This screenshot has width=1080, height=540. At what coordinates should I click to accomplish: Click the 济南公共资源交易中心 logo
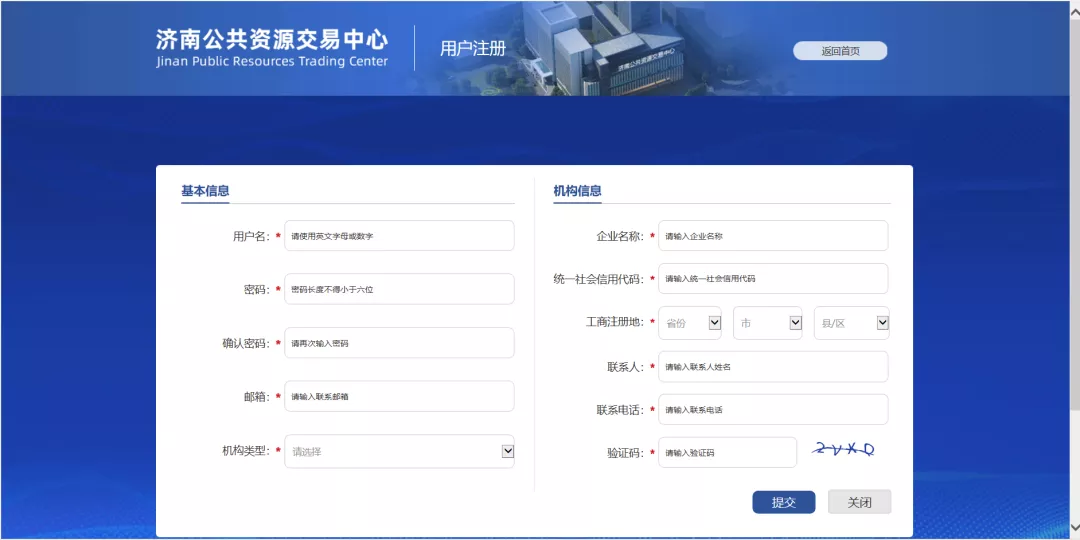[271, 47]
